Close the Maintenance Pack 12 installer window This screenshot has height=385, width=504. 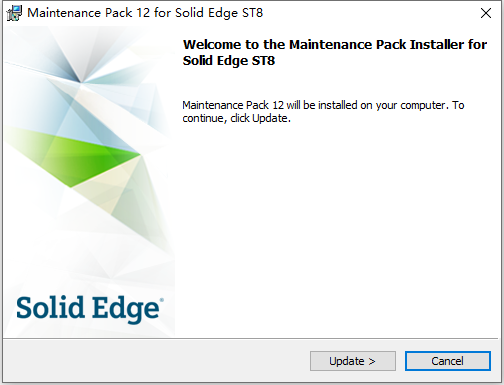pos(486,13)
